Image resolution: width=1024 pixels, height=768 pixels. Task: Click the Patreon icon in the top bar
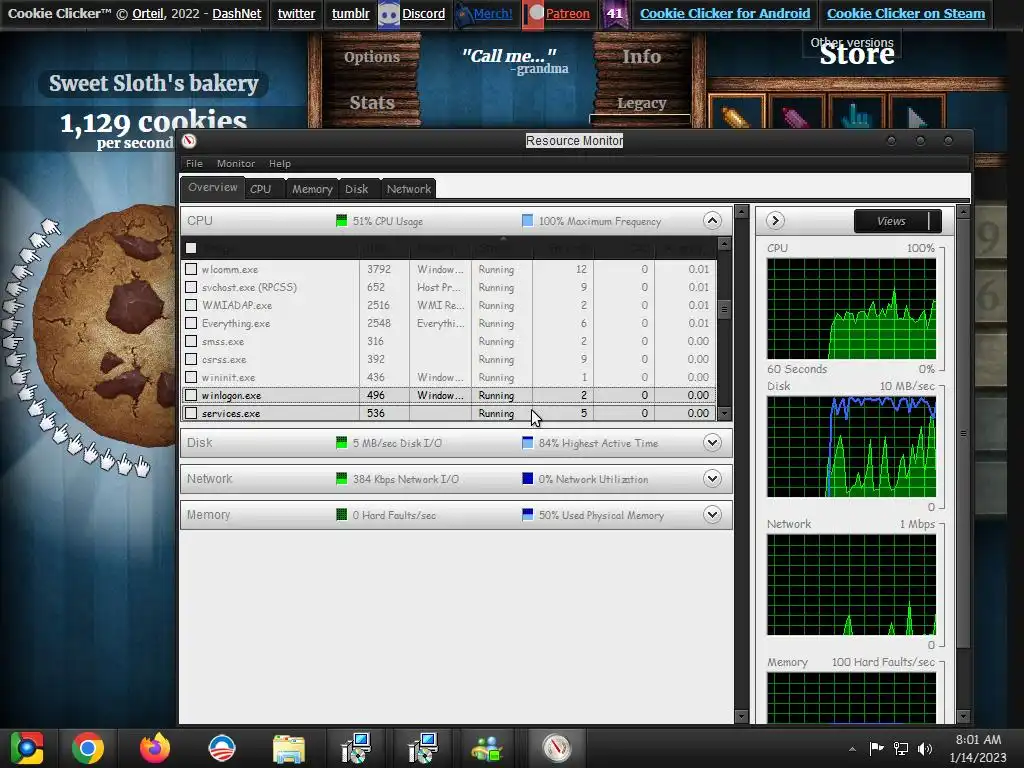tap(533, 14)
